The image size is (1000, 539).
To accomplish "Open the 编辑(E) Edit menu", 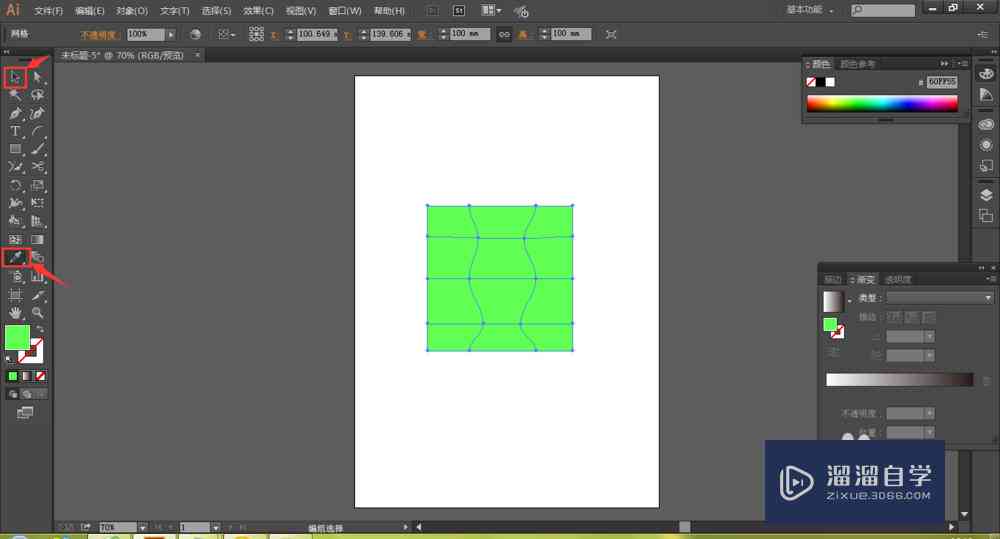I will [89, 11].
